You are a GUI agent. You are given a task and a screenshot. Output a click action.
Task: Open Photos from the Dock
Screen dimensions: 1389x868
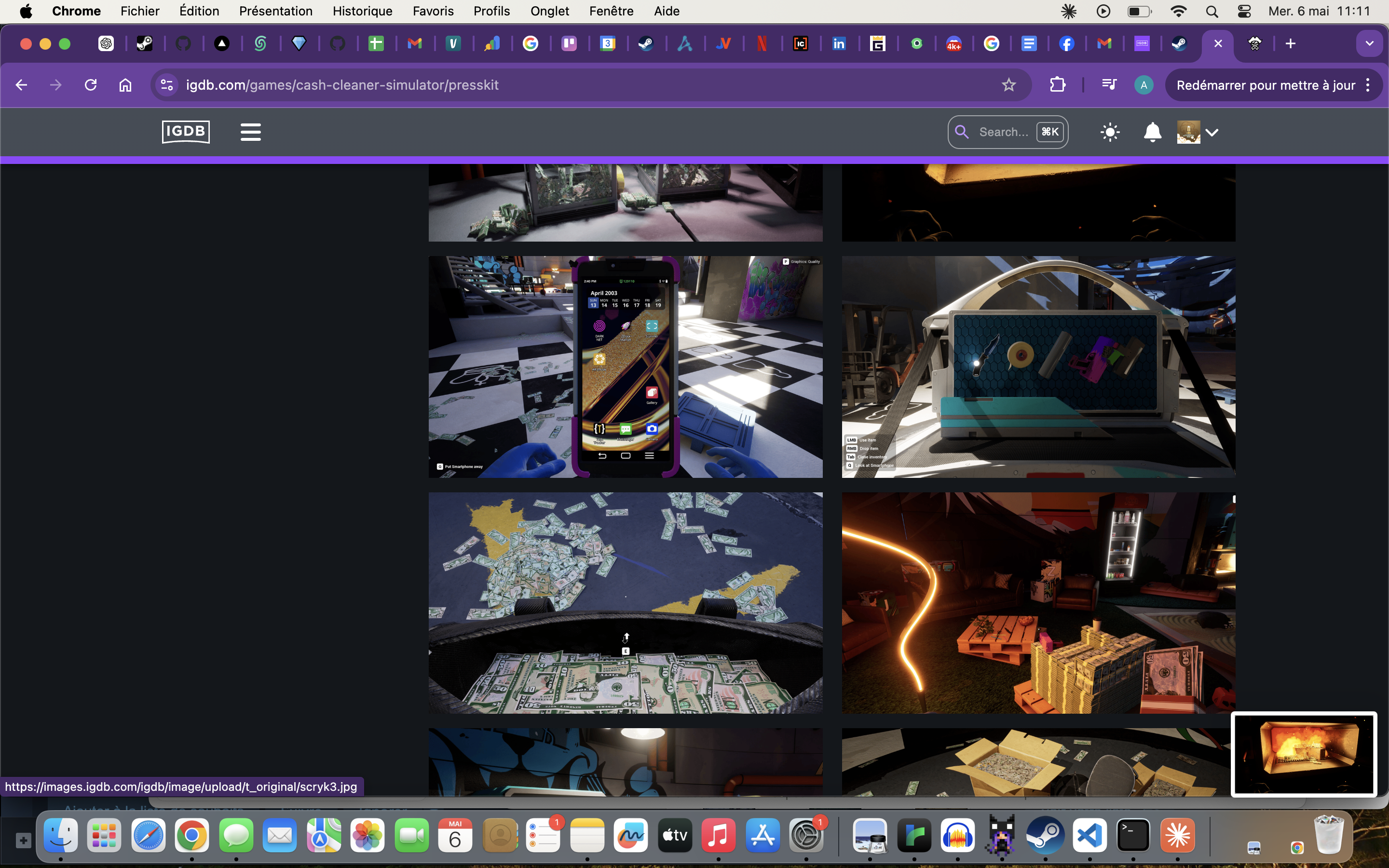coord(368,835)
